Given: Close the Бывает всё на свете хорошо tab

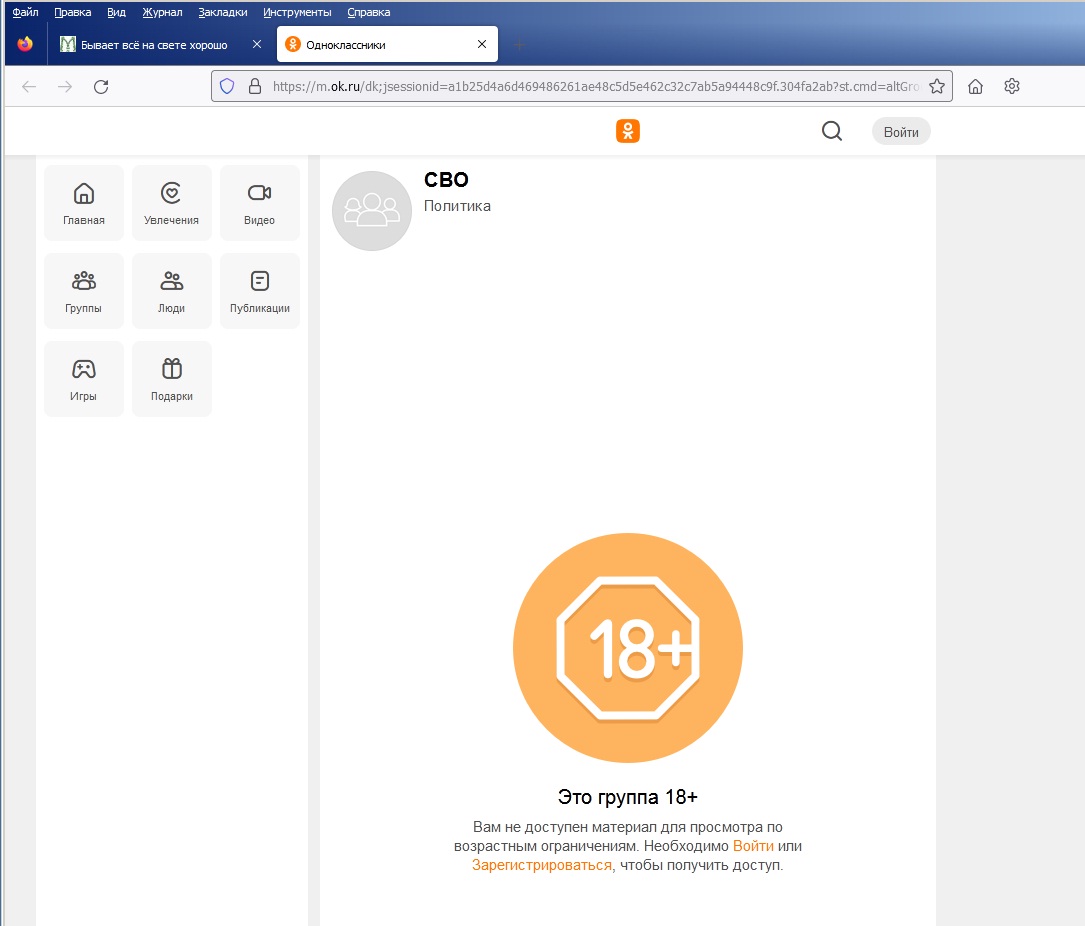Looking at the screenshot, I should pos(257,44).
